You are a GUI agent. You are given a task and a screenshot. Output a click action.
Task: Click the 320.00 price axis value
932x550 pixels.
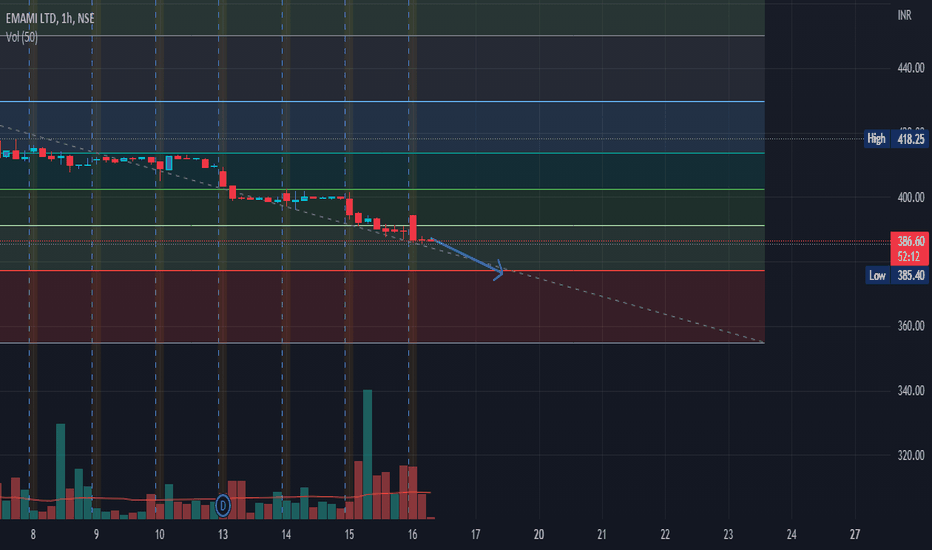point(911,455)
